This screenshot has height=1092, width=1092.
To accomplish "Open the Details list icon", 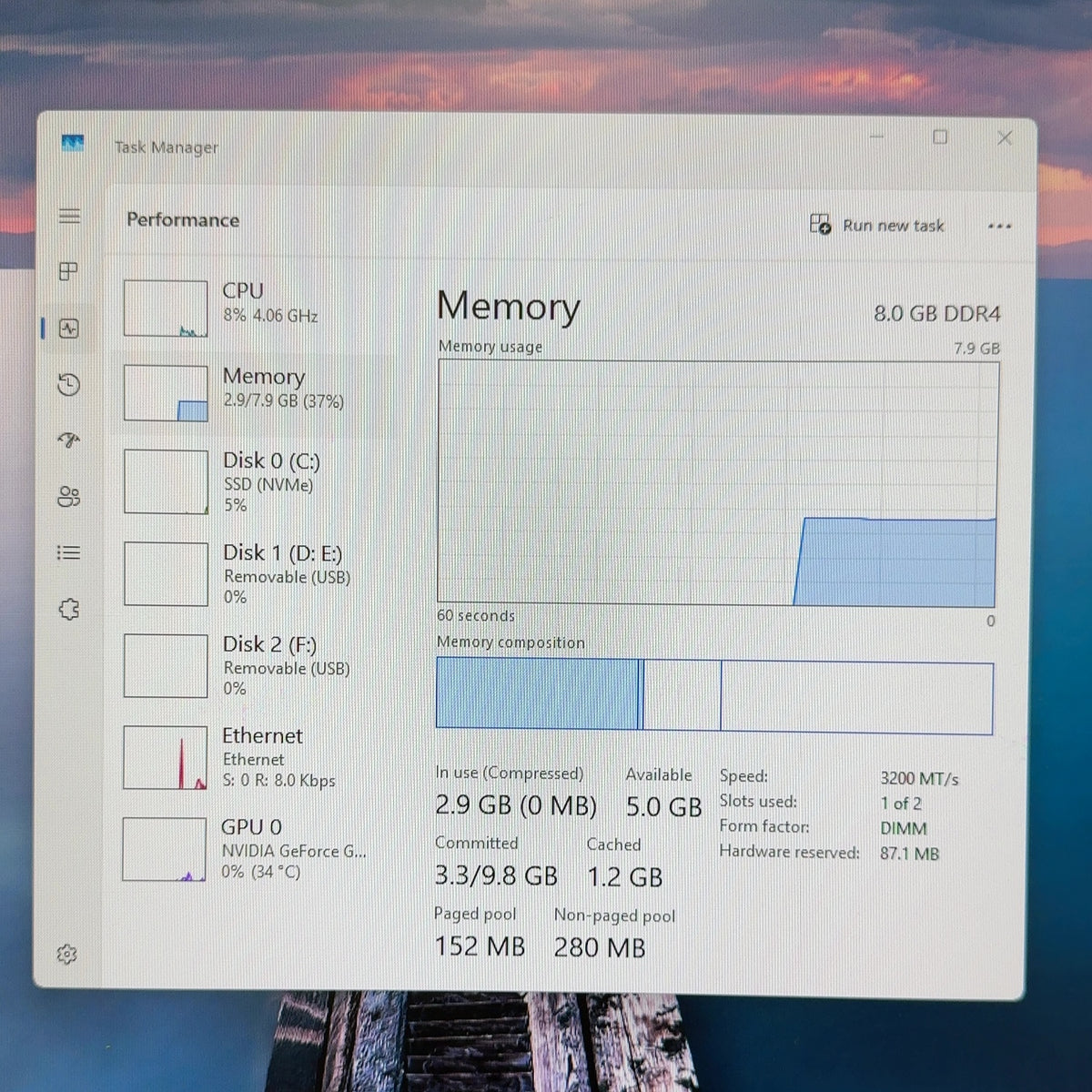I will [x=69, y=552].
